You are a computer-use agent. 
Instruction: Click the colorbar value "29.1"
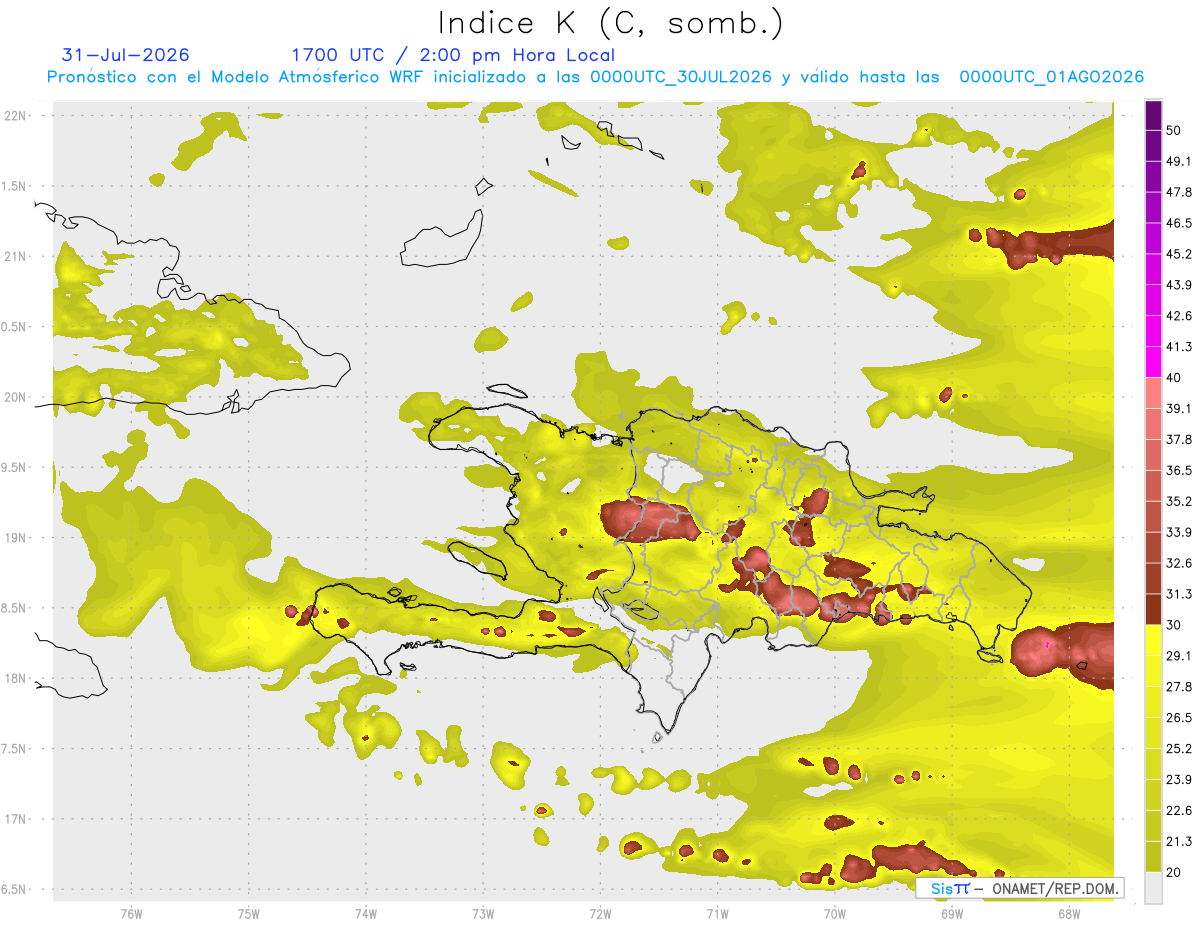(x=1180, y=656)
